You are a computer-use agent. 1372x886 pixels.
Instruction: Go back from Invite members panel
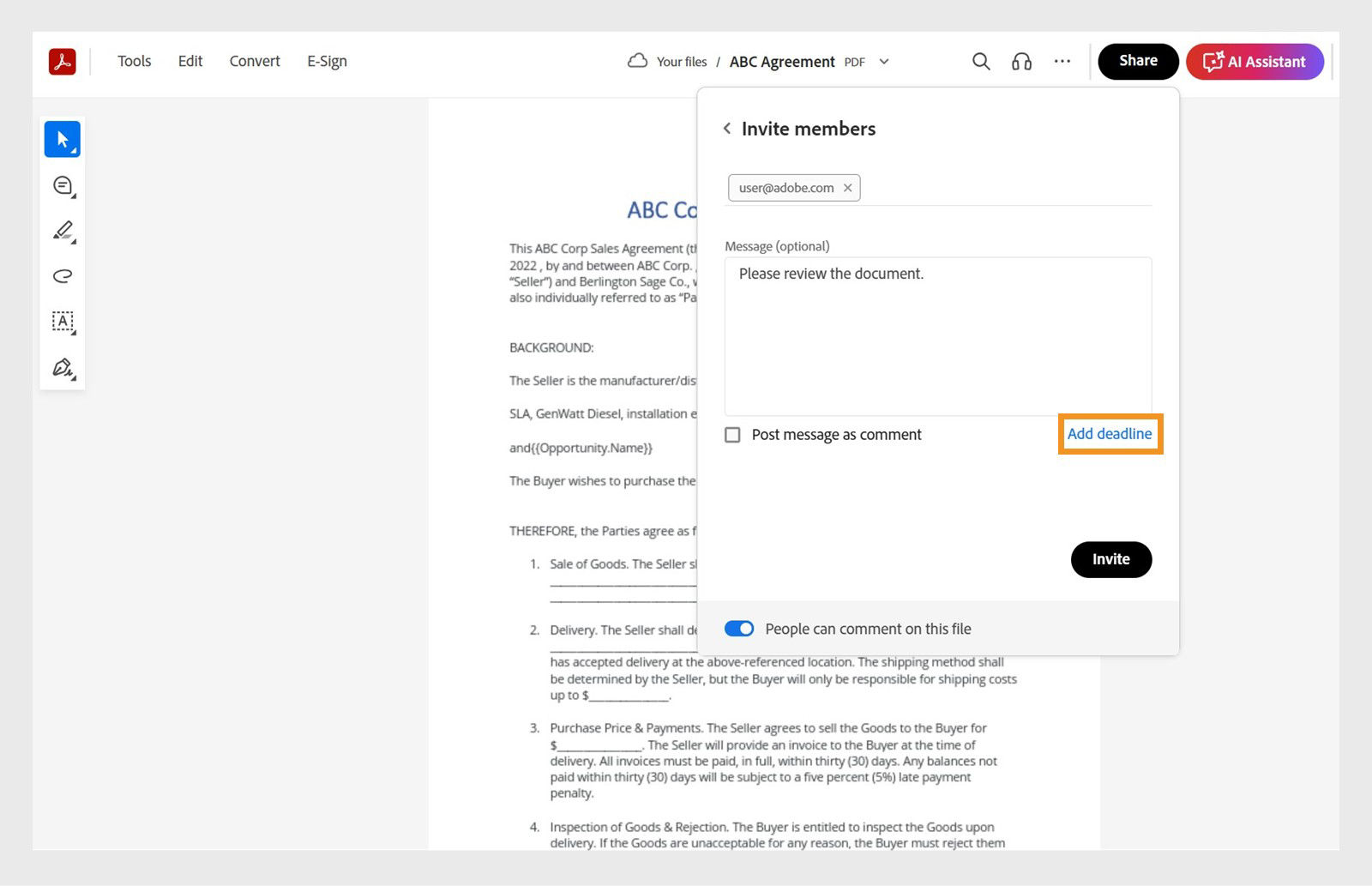pyautogui.click(x=727, y=128)
